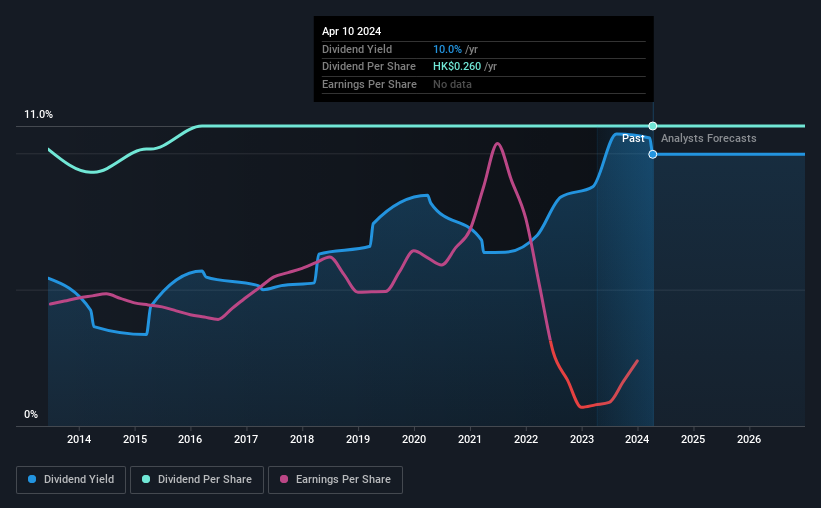
Task: Click the 10.0% dividend yield value
Action: pyautogui.click(x=447, y=49)
